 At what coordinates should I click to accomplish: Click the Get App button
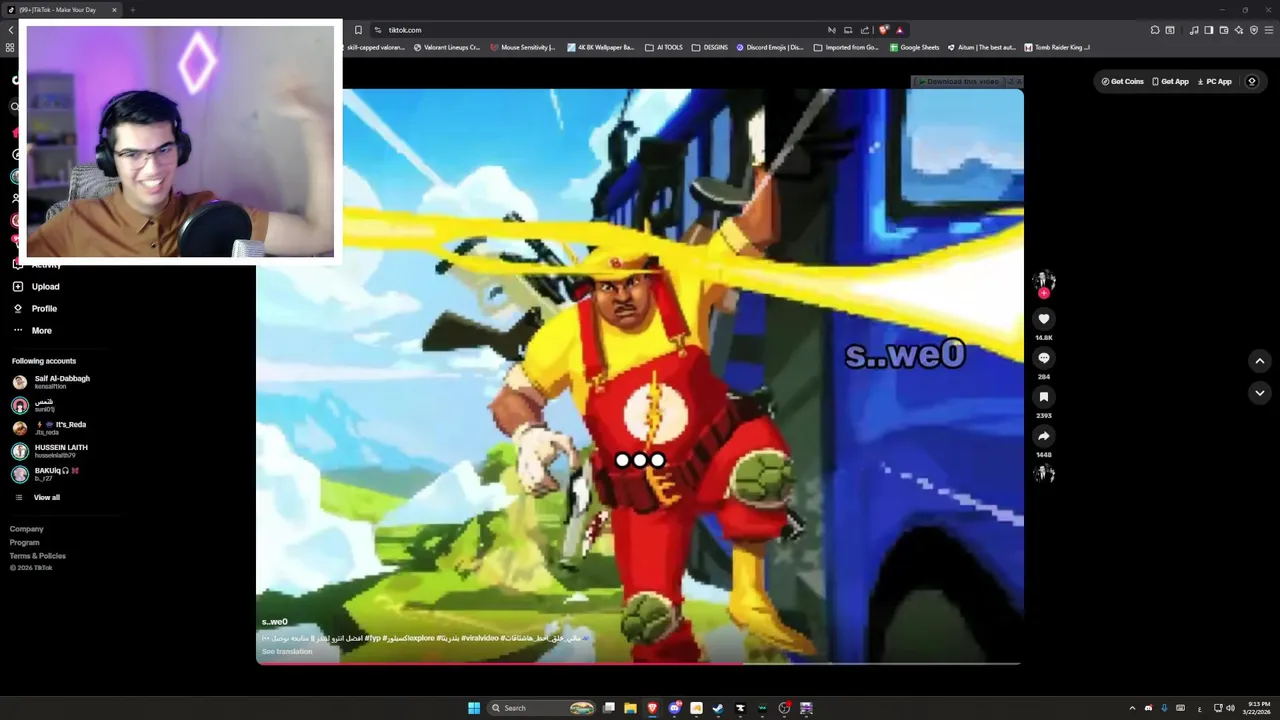coord(1170,81)
